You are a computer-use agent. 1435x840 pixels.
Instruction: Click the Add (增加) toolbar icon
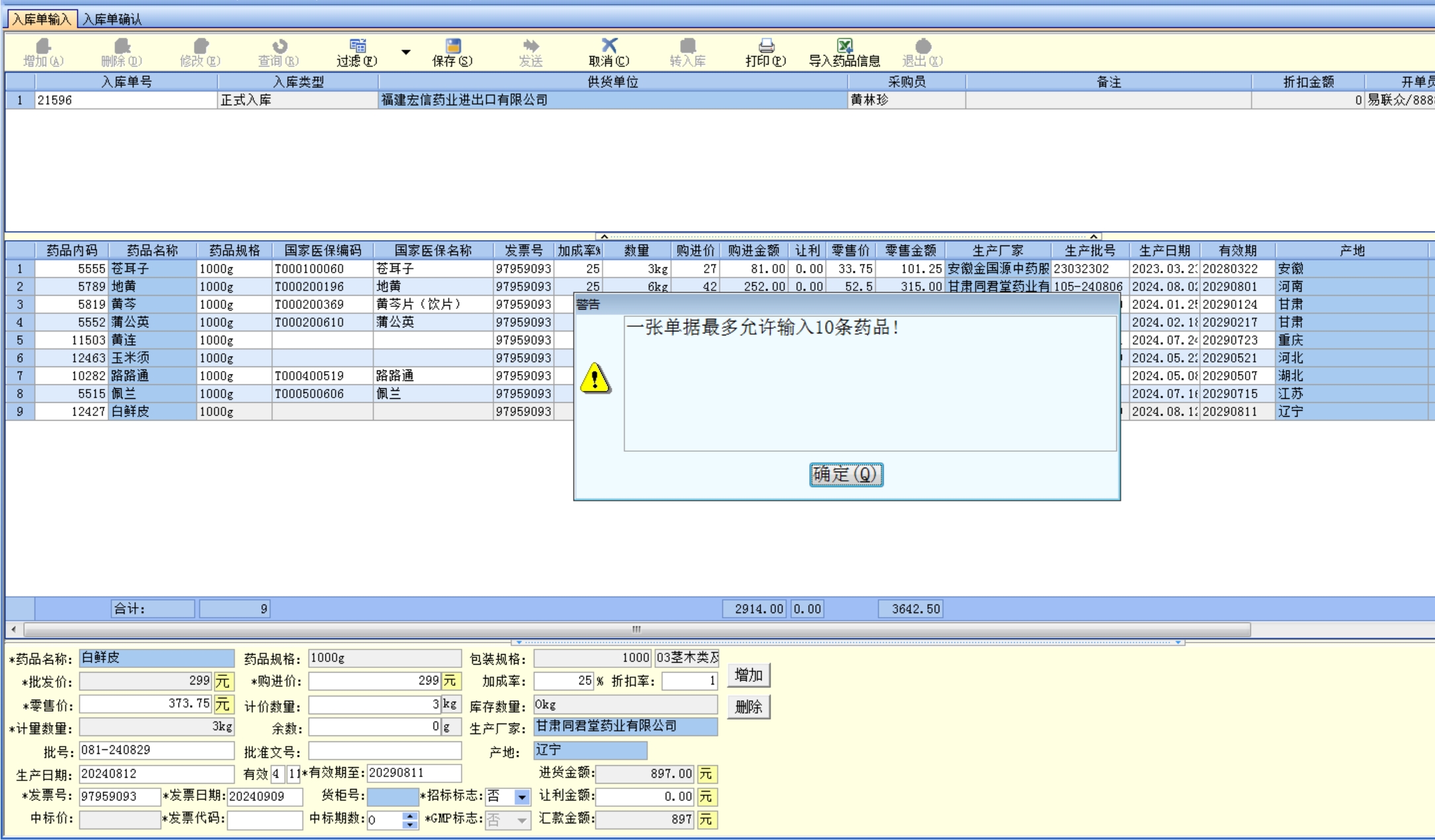click(x=43, y=46)
